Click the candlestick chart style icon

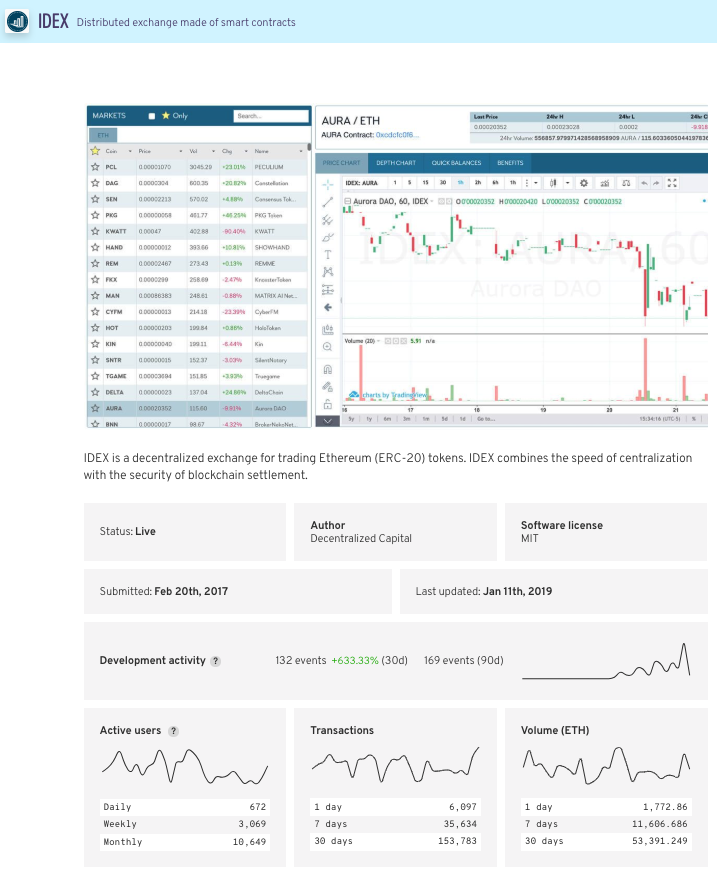553,182
